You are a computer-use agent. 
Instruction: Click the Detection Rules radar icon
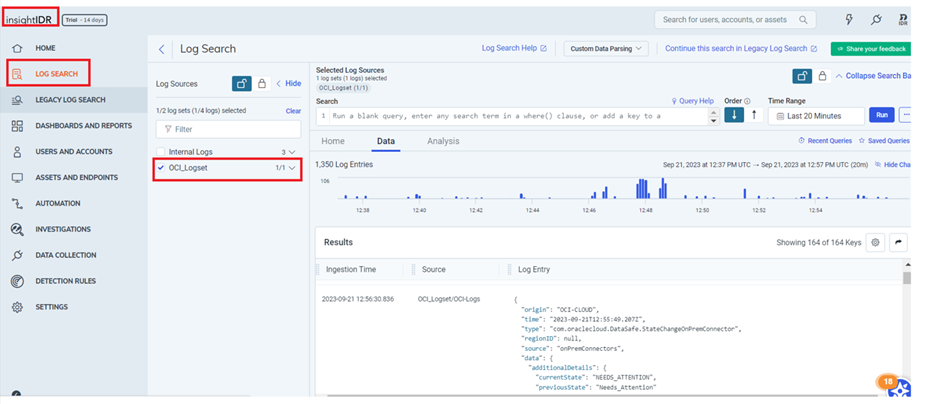pyautogui.click(x=17, y=281)
